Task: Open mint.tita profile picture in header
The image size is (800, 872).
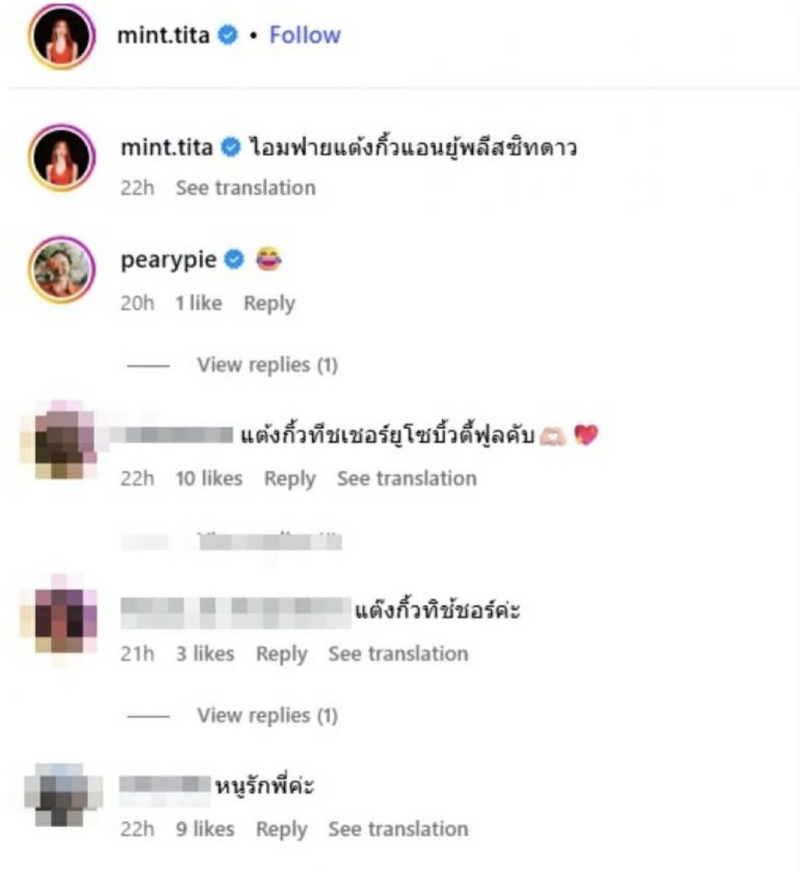Action: (62, 36)
